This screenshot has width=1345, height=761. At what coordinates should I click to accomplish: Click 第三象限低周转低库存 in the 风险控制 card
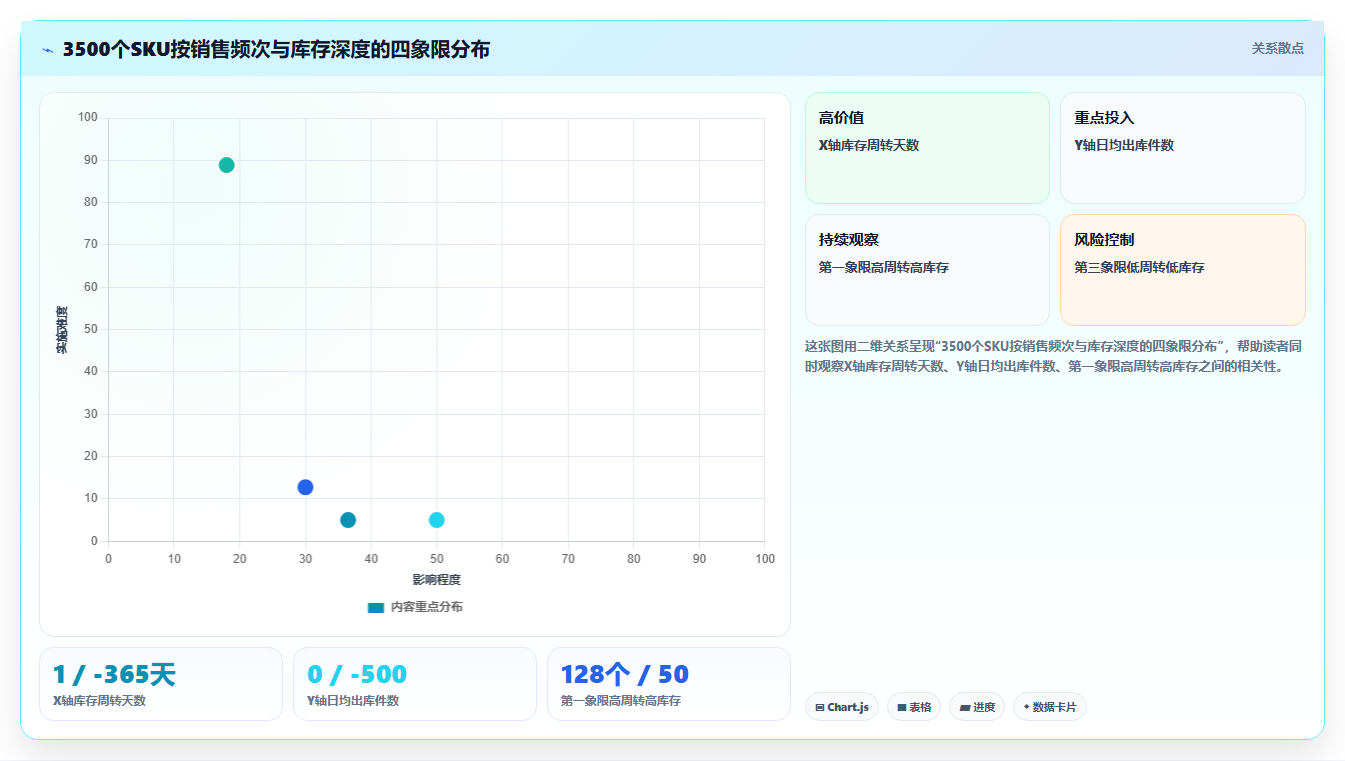1139,268
